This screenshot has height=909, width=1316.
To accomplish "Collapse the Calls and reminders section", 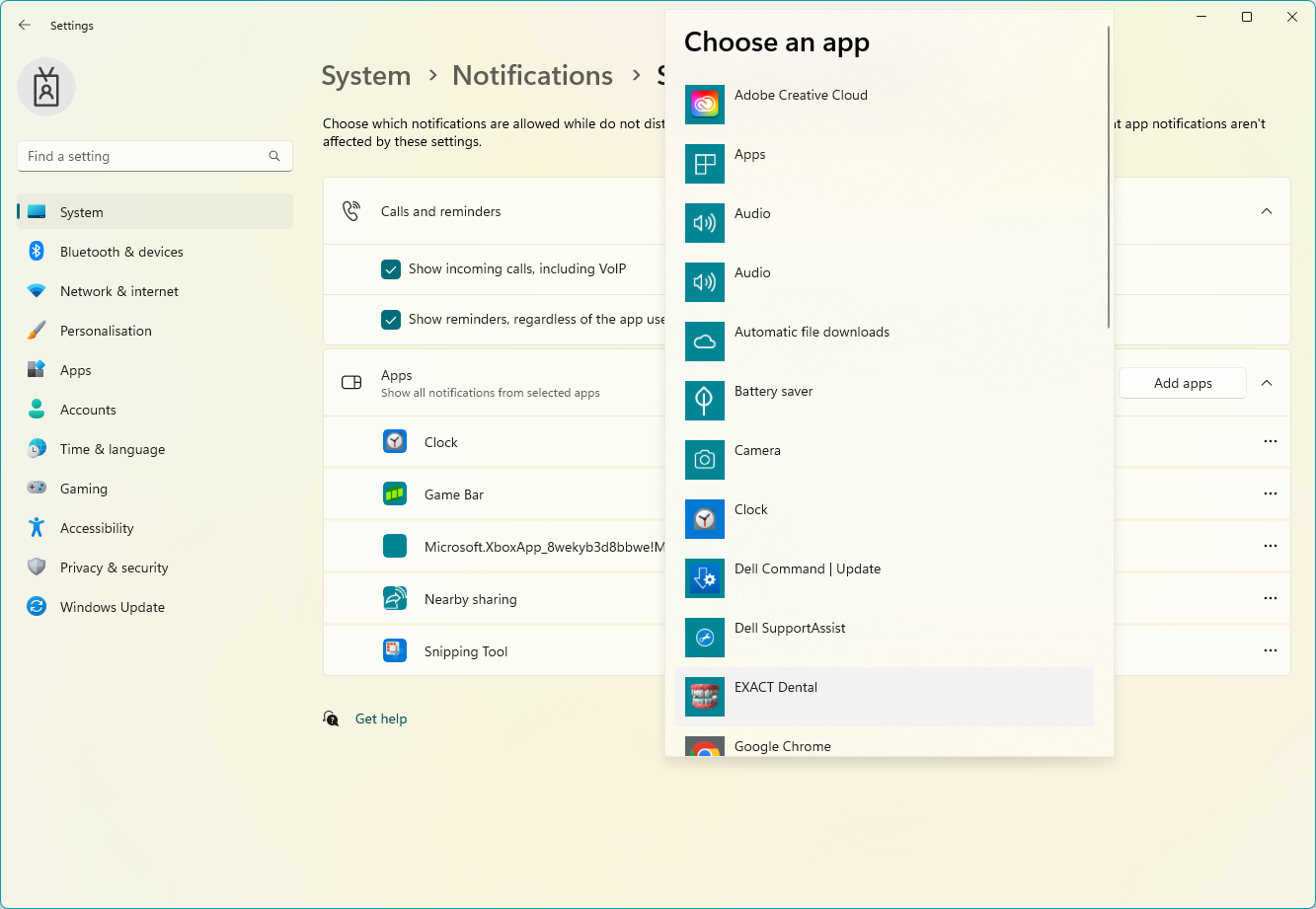I will point(1267,210).
